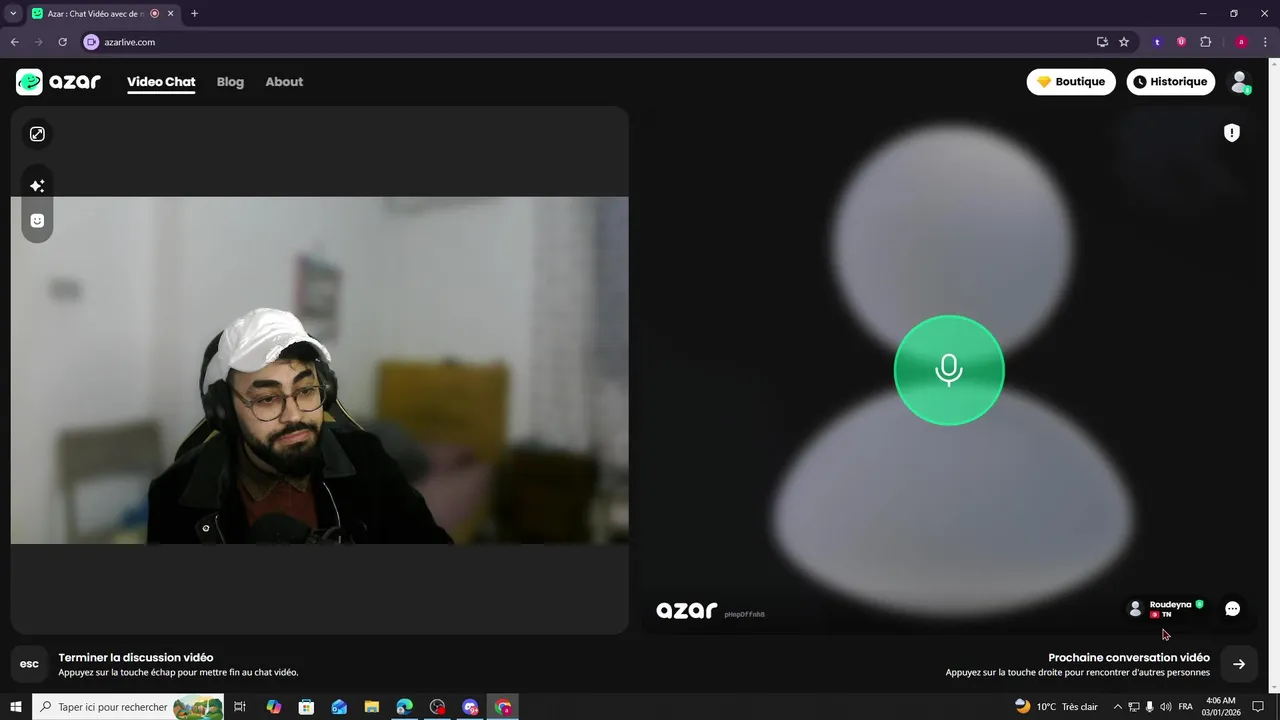1280x720 pixels.
Task: Open the sparkle effects tool
Action: (x=37, y=186)
